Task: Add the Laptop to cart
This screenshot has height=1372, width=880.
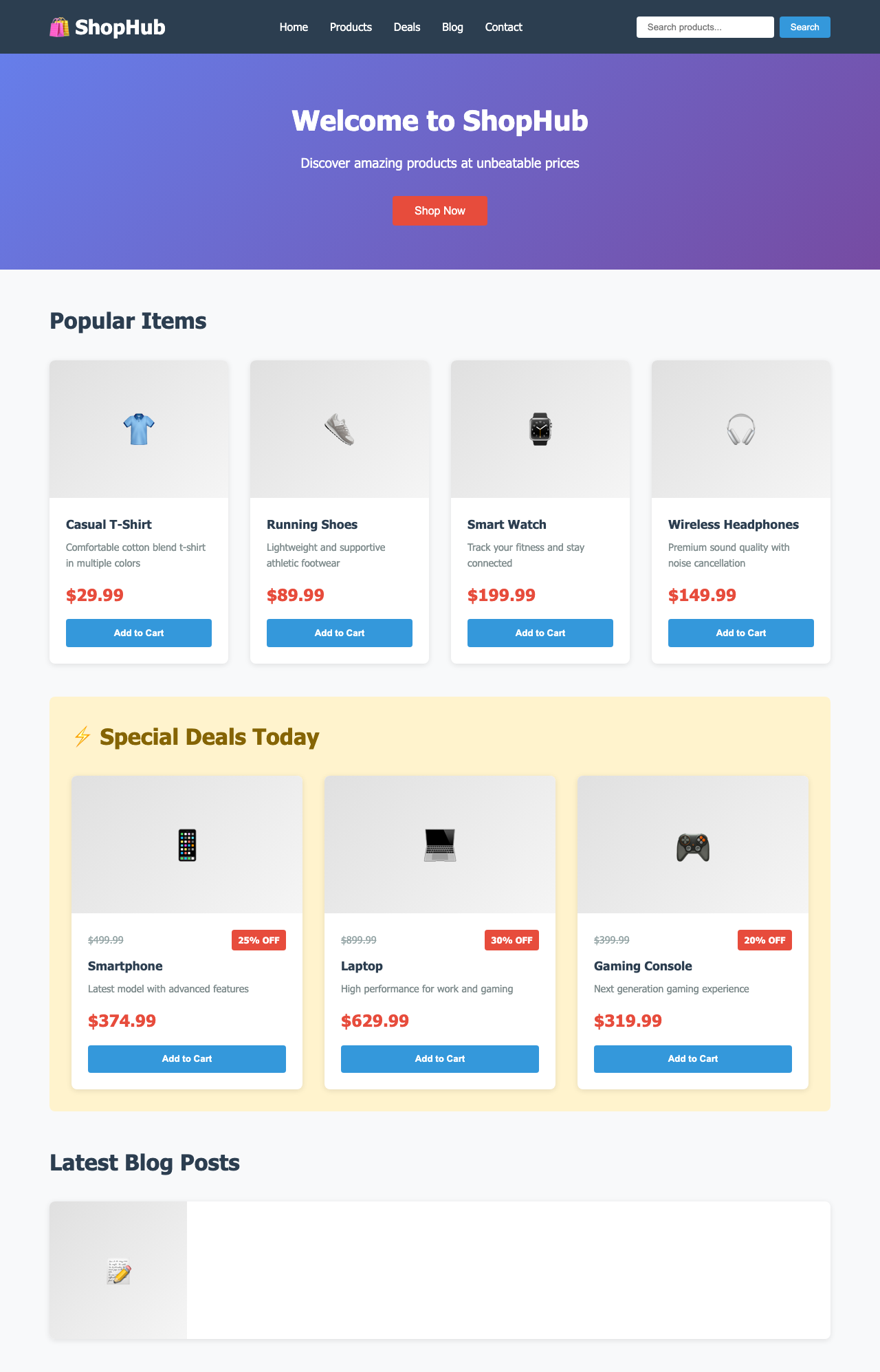Action: (439, 1058)
